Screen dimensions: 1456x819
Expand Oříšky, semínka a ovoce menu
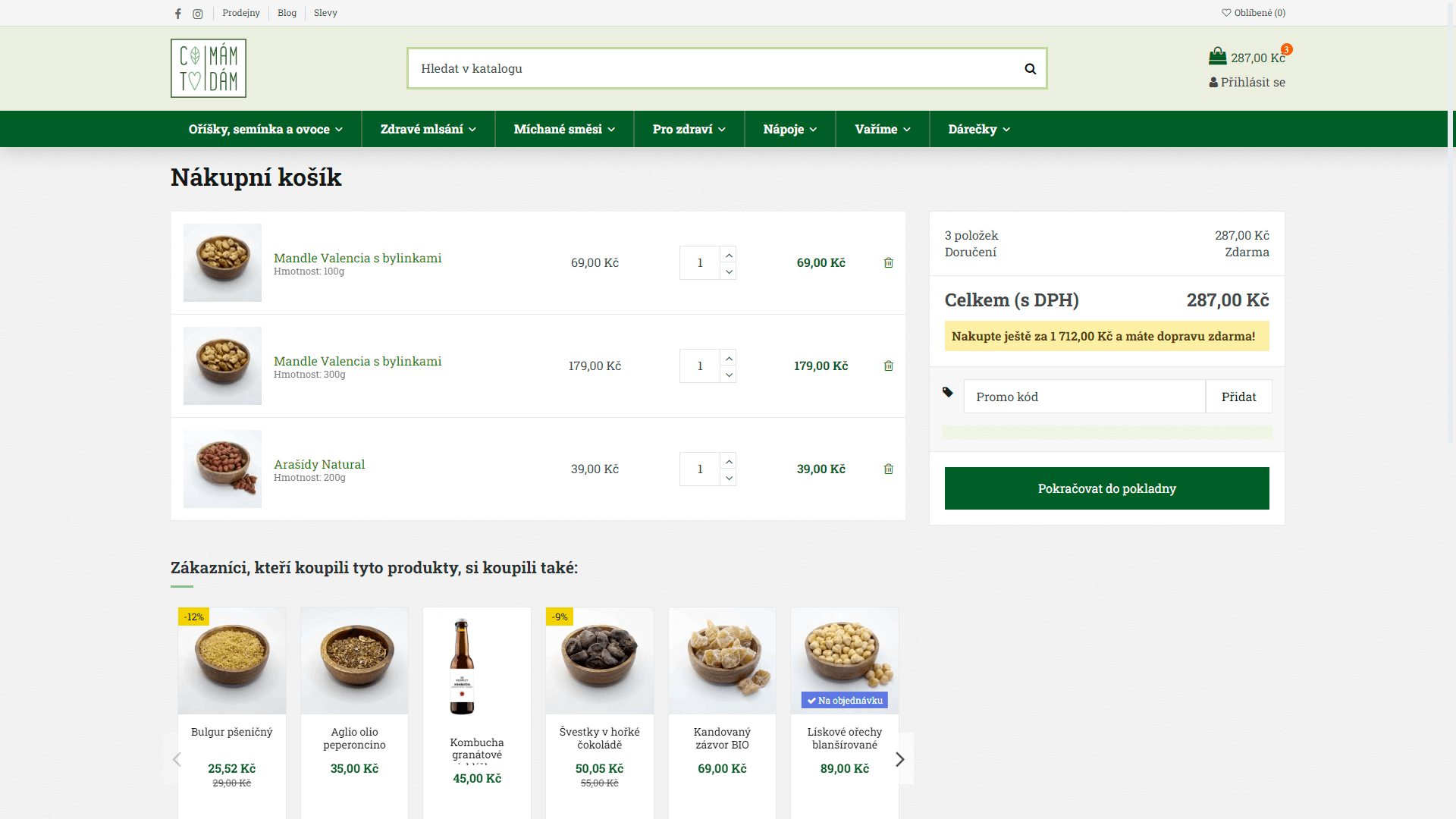coord(265,130)
